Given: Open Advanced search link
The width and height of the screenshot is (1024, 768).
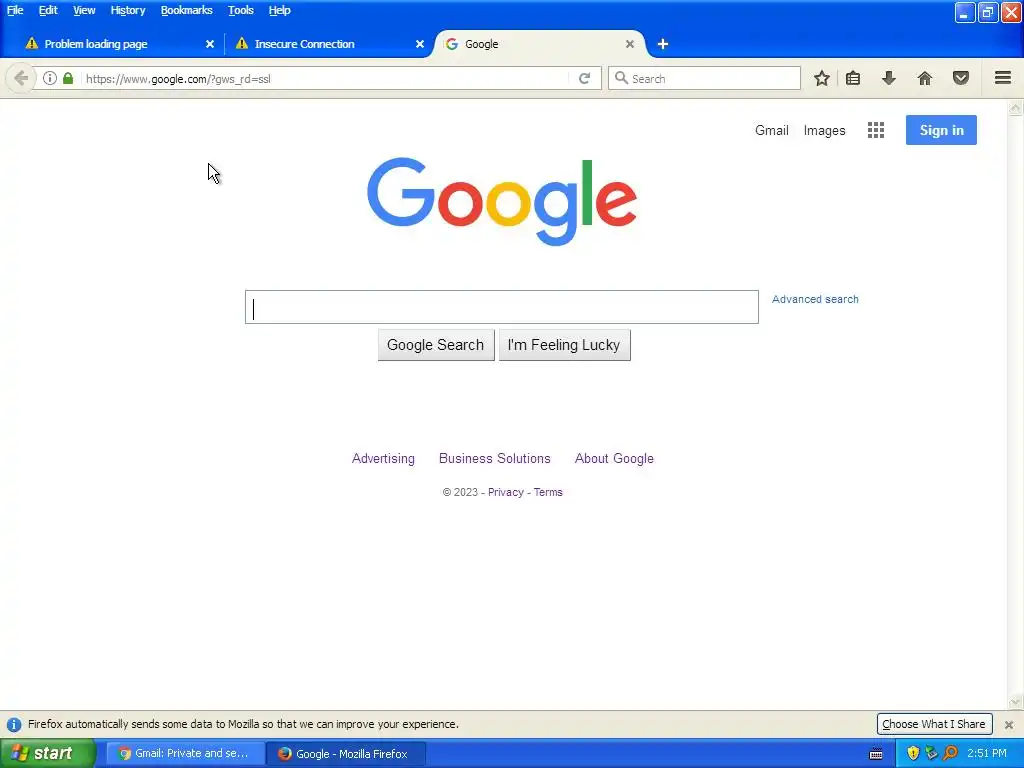Looking at the screenshot, I should [x=815, y=299].
